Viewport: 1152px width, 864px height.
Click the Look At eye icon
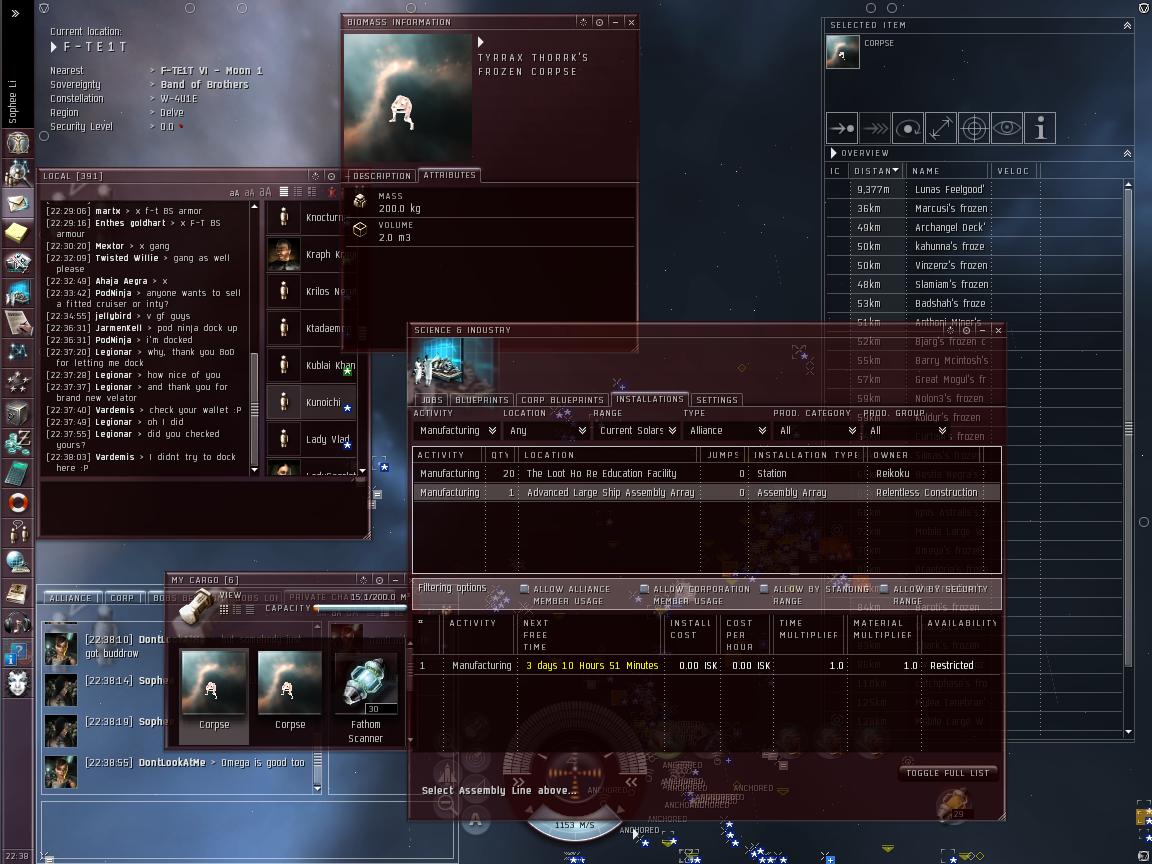[1007, 129]
